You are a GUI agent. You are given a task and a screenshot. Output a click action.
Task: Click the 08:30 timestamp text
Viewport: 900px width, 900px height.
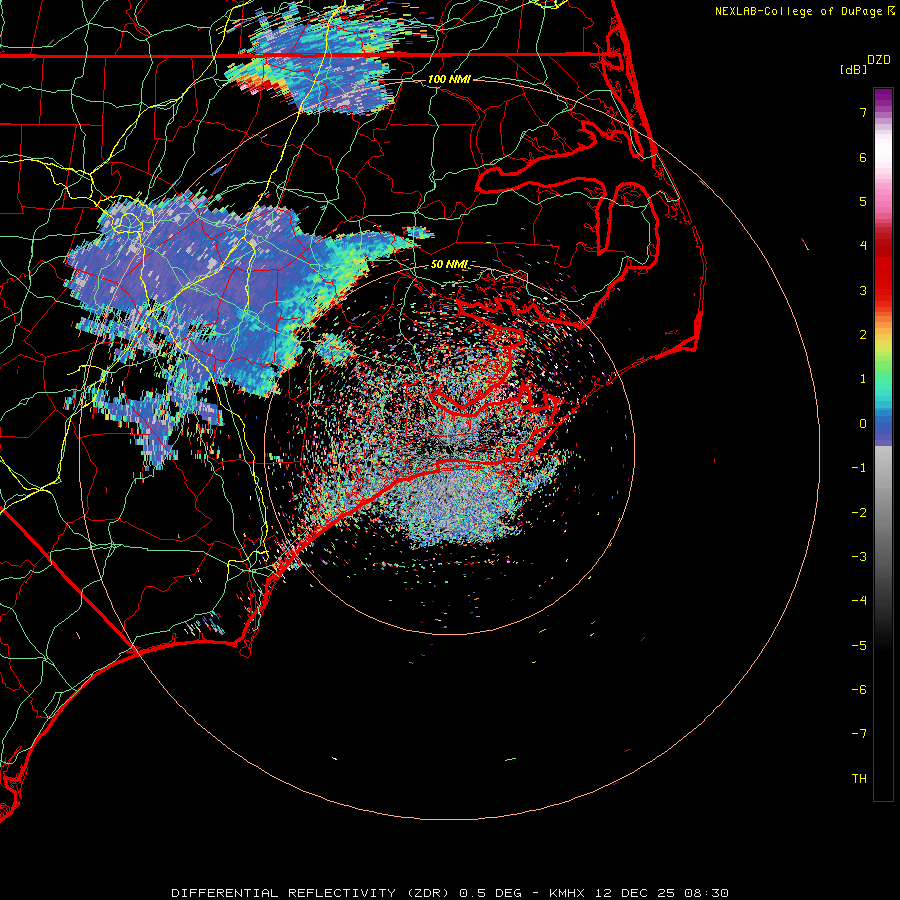[707, 893]
